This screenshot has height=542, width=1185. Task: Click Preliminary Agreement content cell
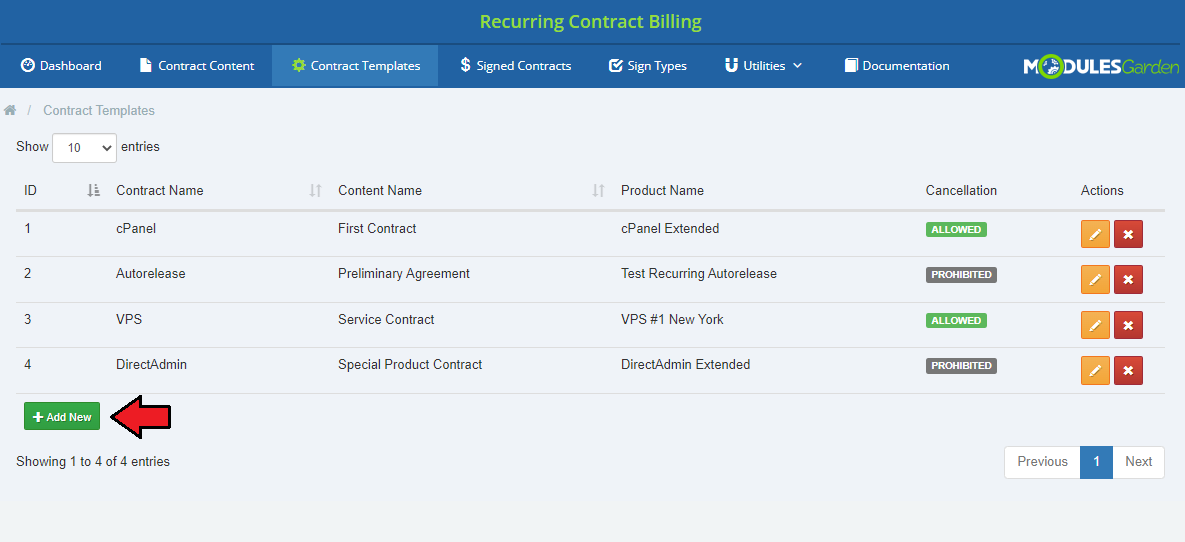404,274
